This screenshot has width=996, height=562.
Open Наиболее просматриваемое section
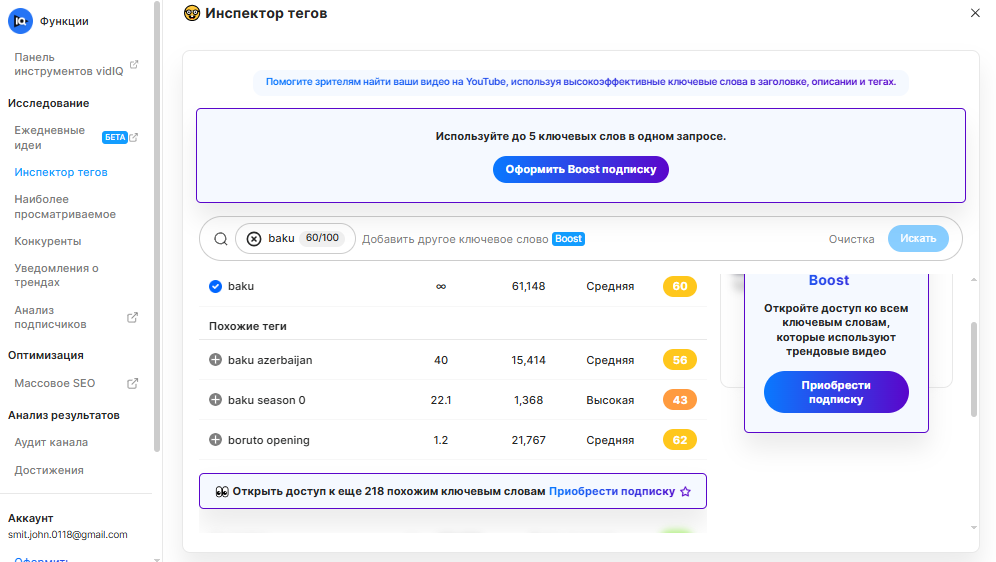pyautogui.click(x=65, y=207)
